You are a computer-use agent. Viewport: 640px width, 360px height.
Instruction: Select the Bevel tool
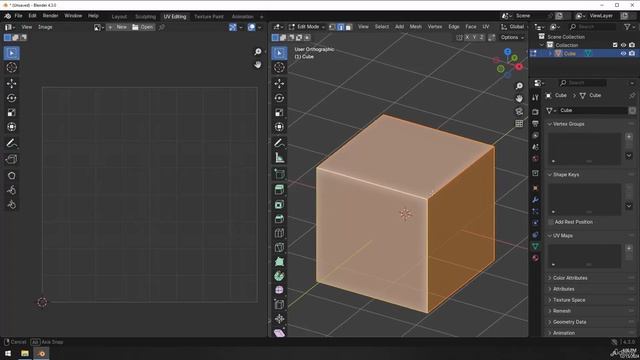279,219
